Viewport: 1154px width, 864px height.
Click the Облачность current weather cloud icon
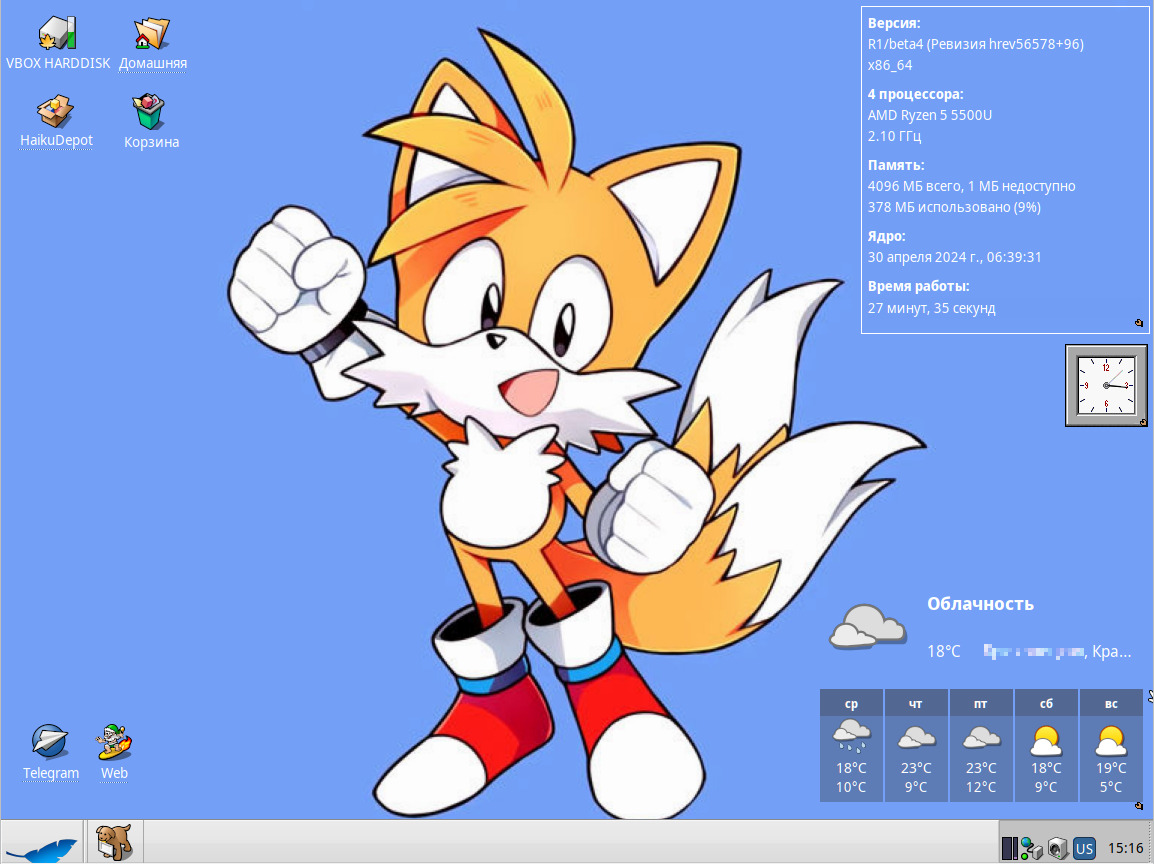(866, 627)
